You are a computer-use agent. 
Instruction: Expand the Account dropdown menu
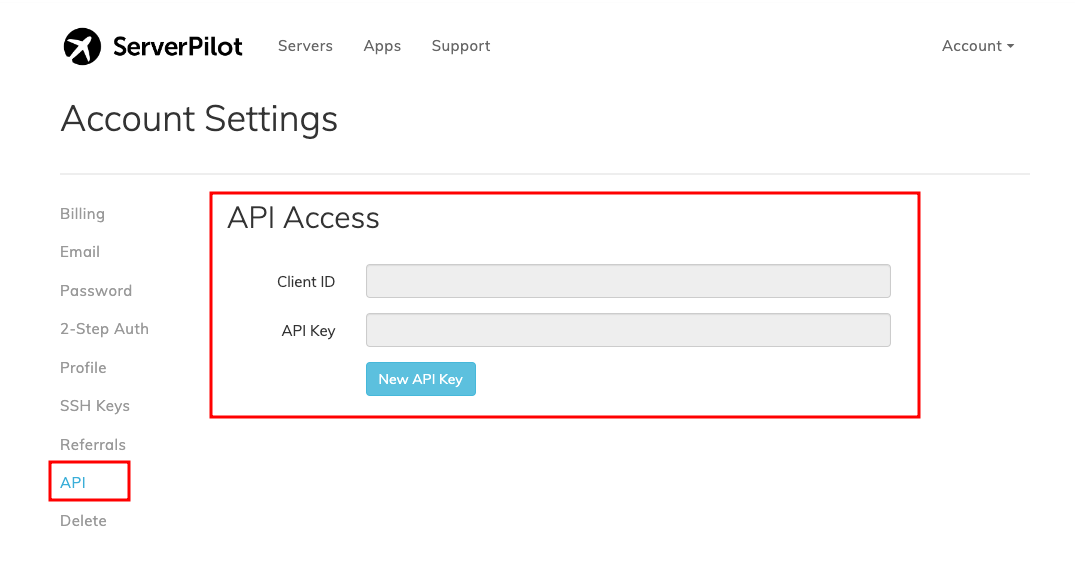pos(978,46)
